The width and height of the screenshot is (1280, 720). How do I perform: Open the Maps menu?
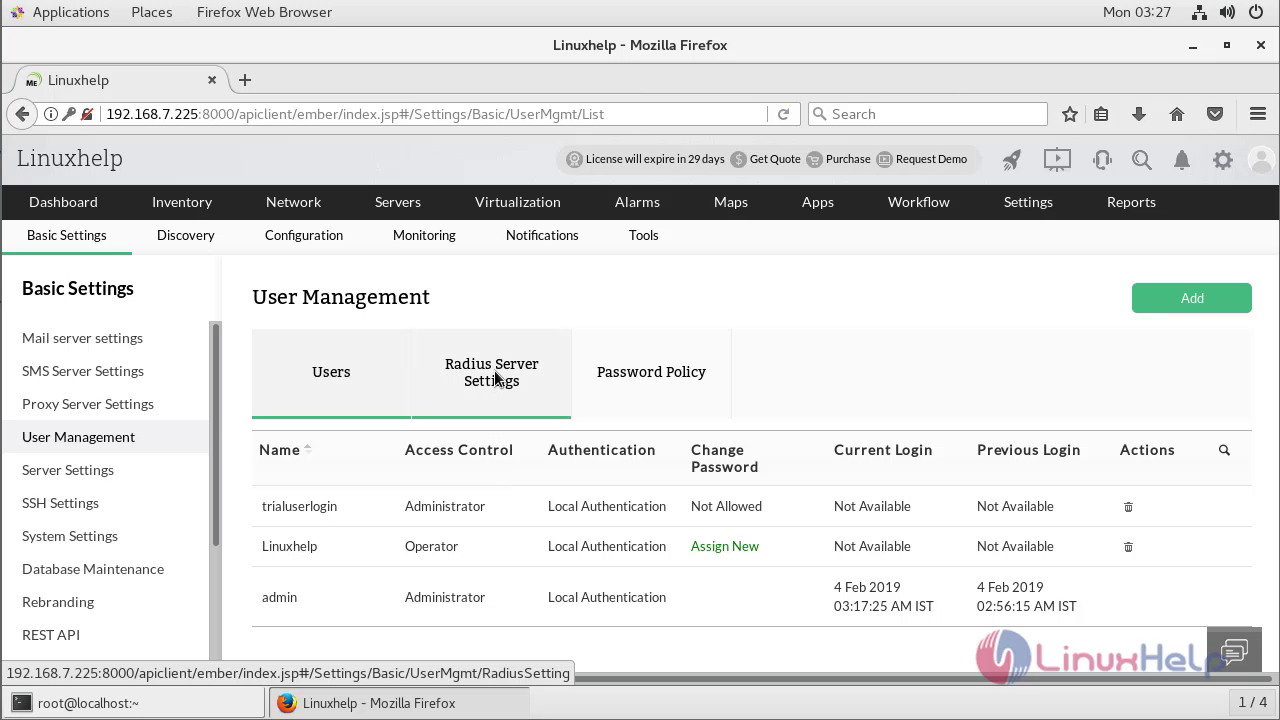731,202
